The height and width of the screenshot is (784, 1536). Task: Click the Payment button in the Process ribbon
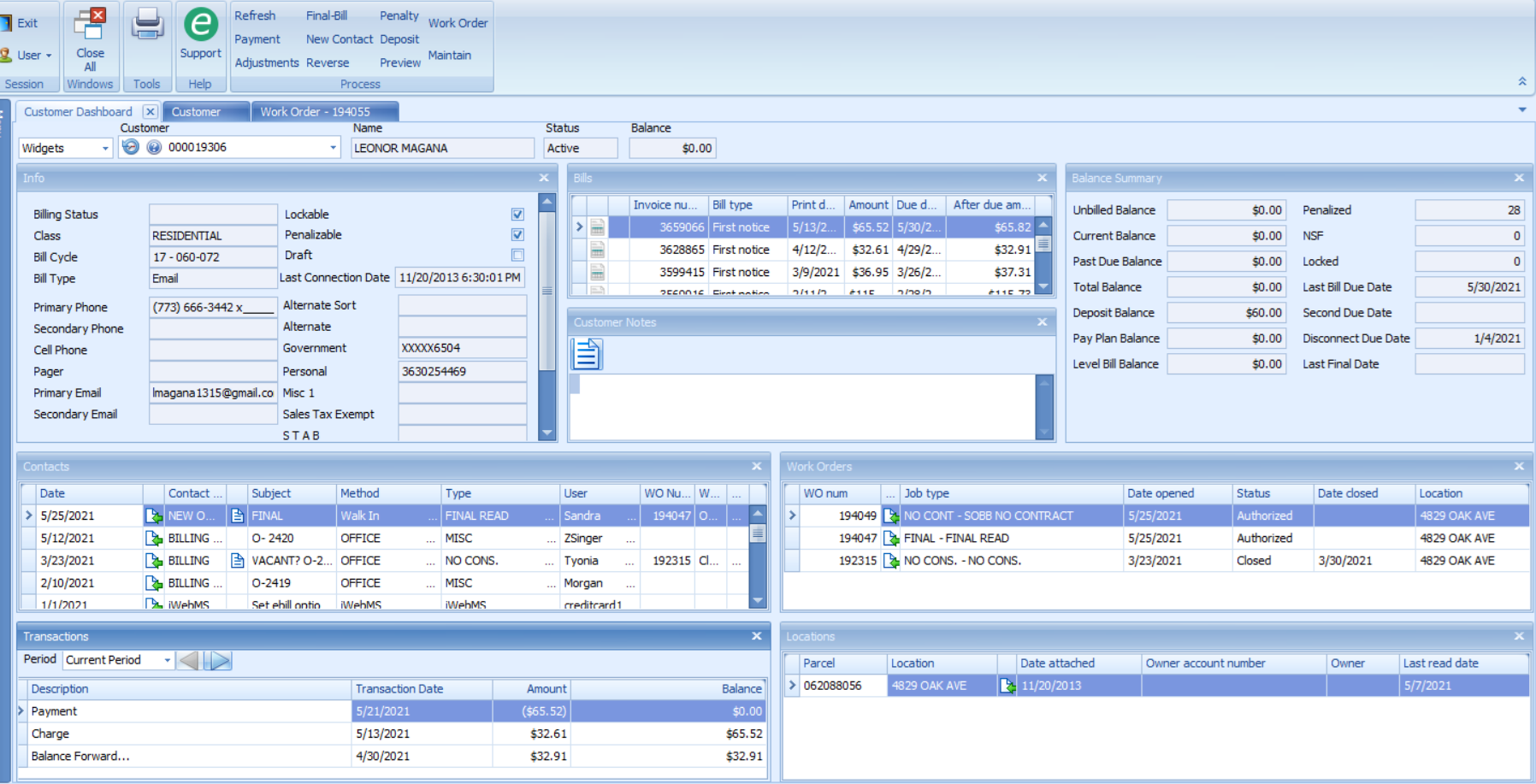pos(256,38)
